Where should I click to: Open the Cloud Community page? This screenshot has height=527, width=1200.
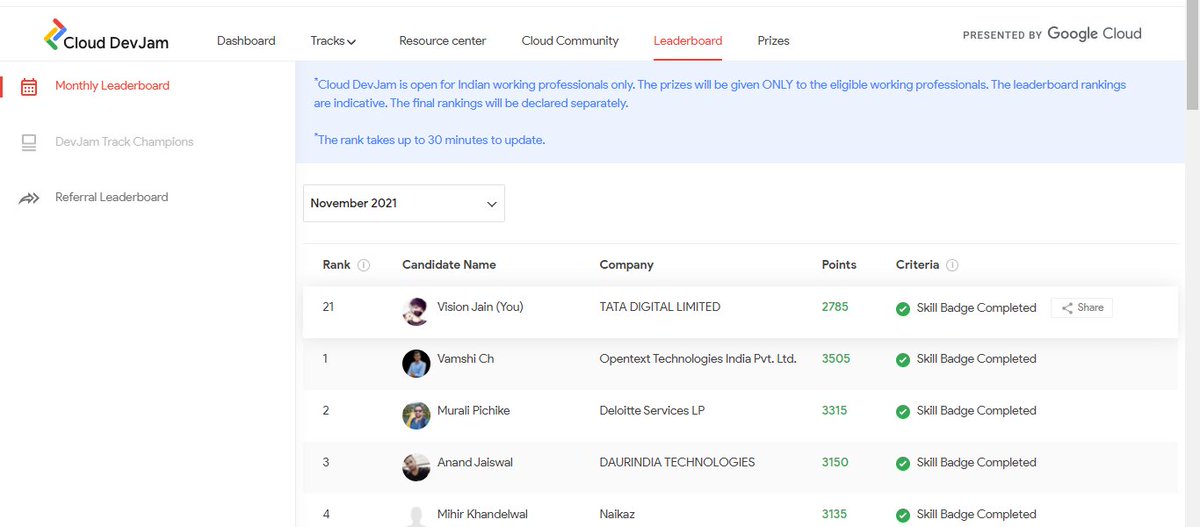pos(570,41)
